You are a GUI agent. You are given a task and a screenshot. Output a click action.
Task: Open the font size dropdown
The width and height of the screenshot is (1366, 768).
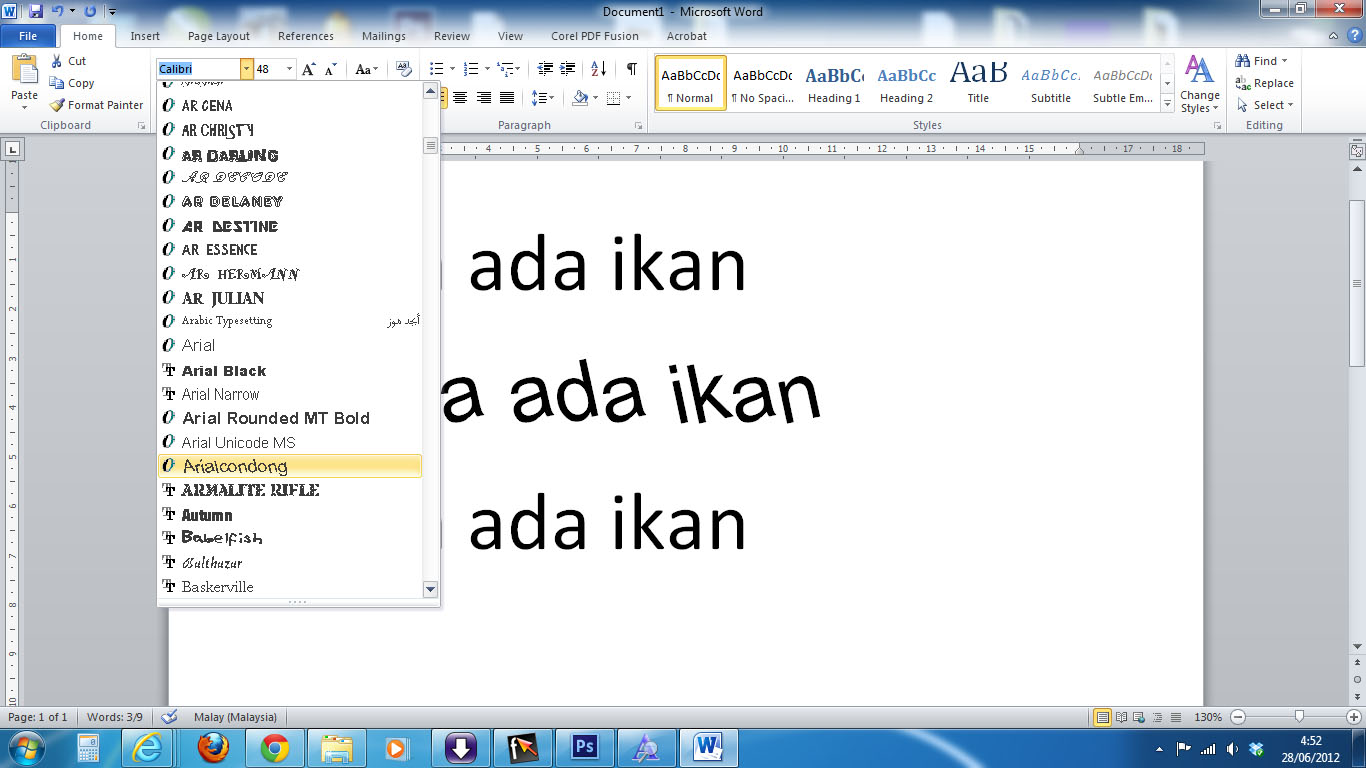[290, 69]
